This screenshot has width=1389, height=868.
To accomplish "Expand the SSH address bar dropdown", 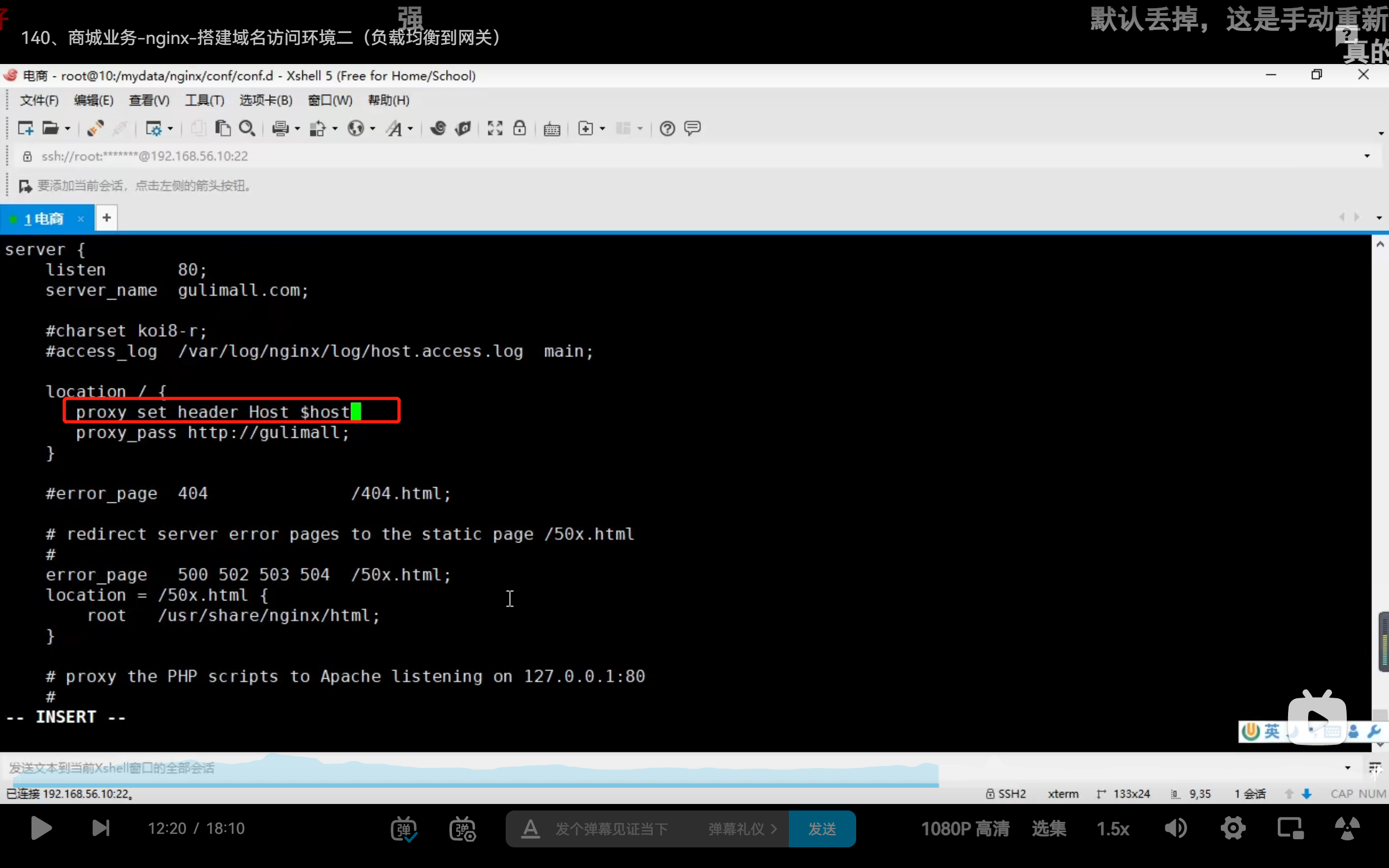I will 1367,156.
